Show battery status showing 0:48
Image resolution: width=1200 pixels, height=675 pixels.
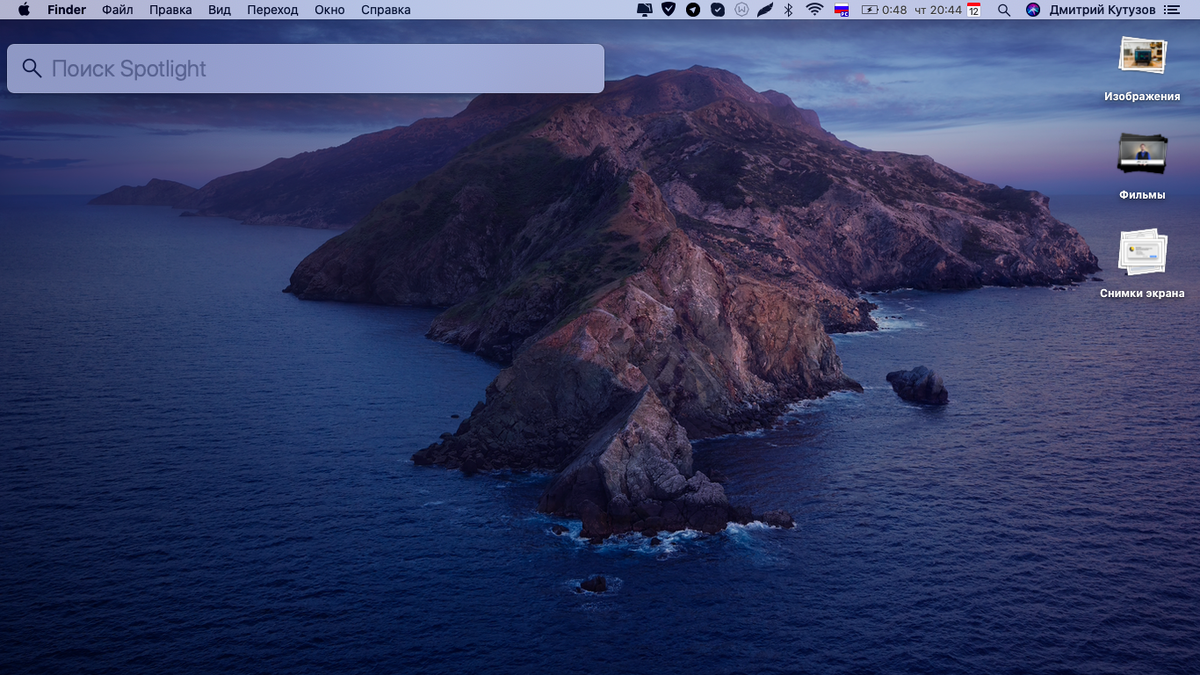click(x=883, y=10)
